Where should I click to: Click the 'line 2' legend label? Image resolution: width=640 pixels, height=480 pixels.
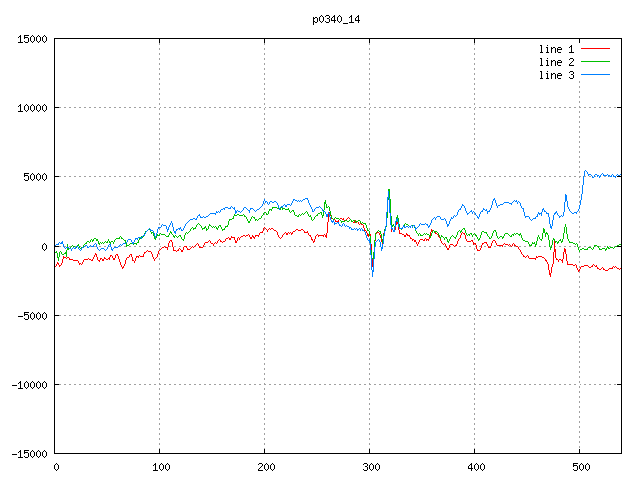click(x=556, y=62)
